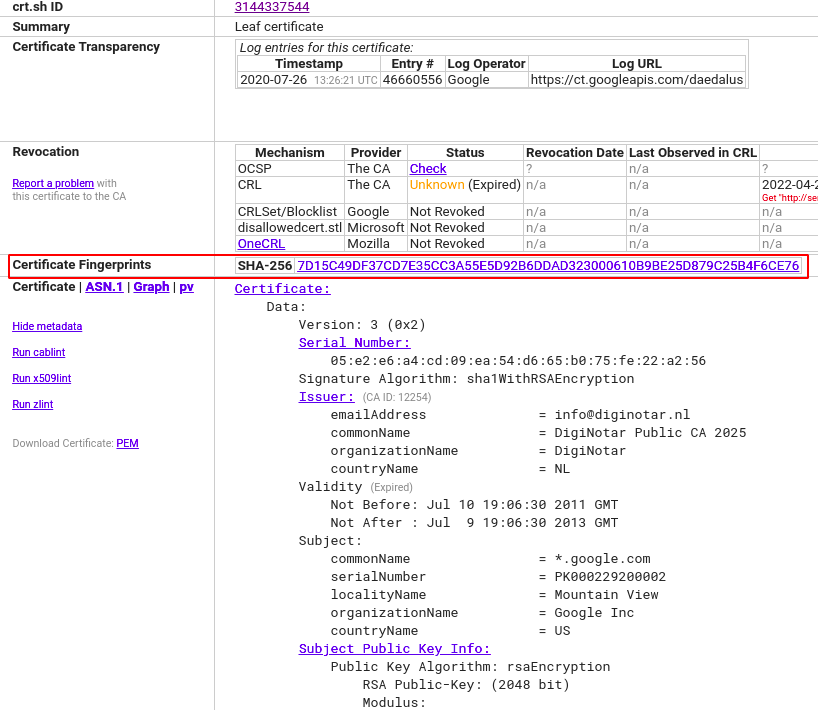Image resolution: width=818 pixels, height=710 pixels.
Task: Open the OneCRL mechanism link
Action: [261, 244]
